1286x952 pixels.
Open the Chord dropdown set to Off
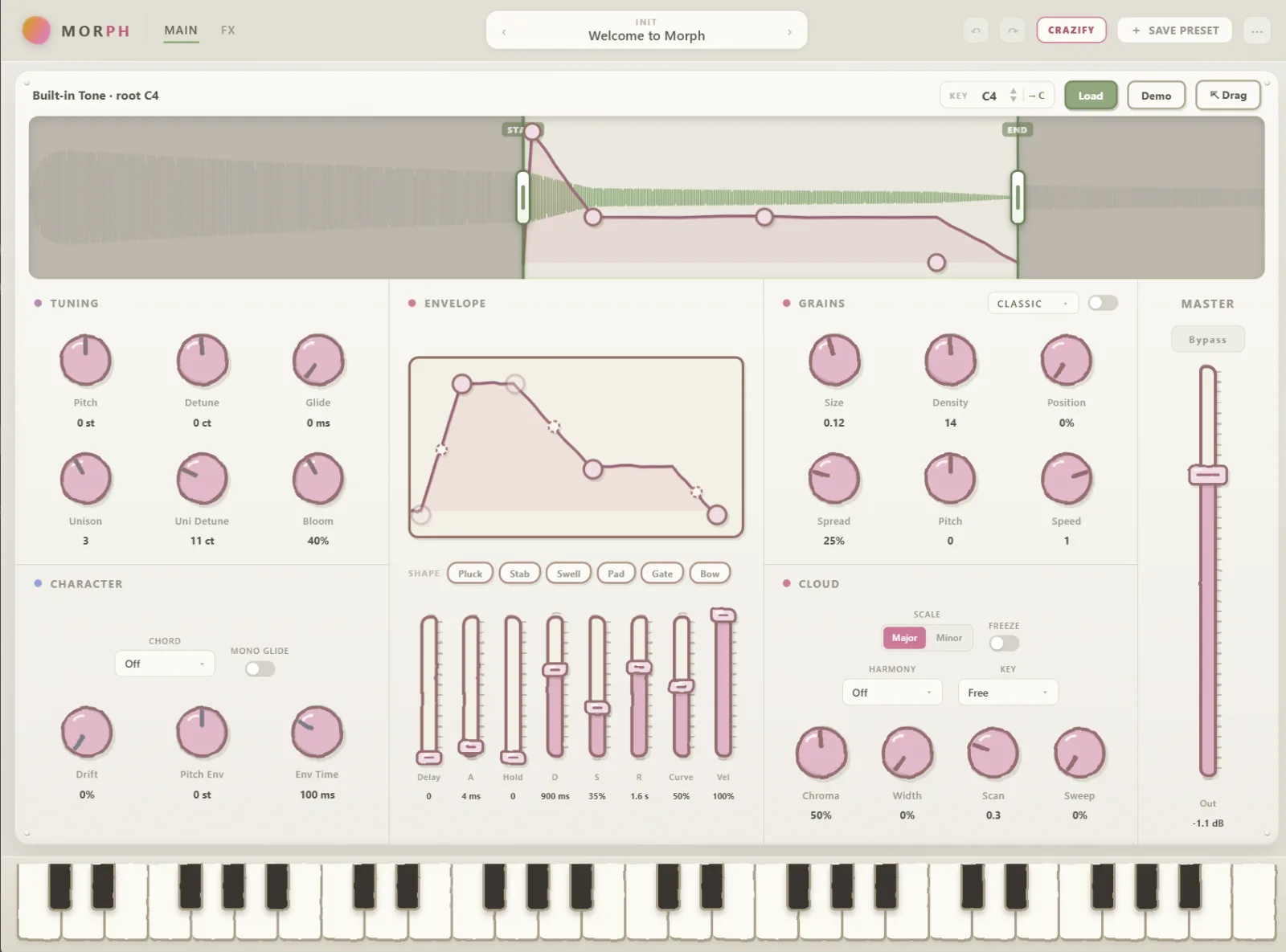[165, 664]
